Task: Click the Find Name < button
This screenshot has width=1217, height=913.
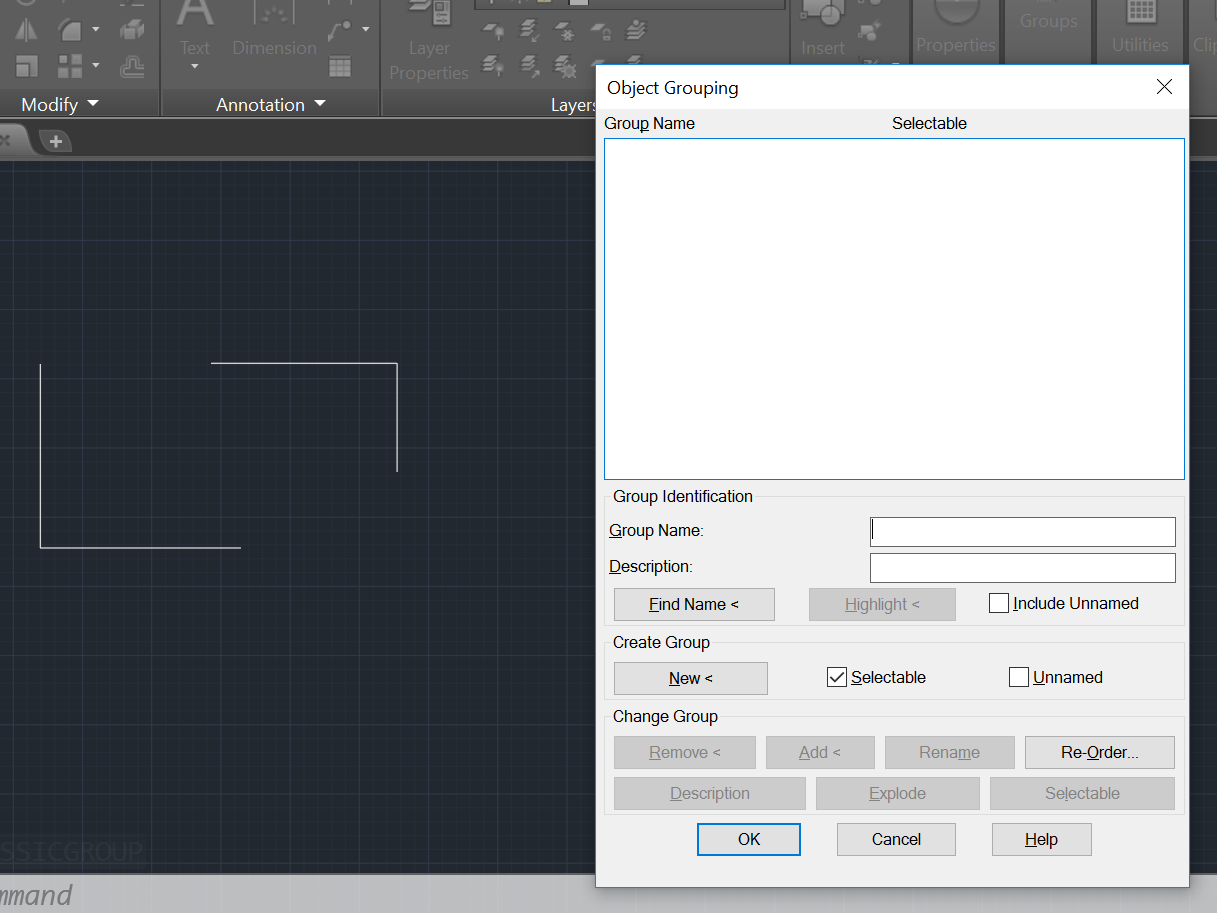Action: click(694, 604)
